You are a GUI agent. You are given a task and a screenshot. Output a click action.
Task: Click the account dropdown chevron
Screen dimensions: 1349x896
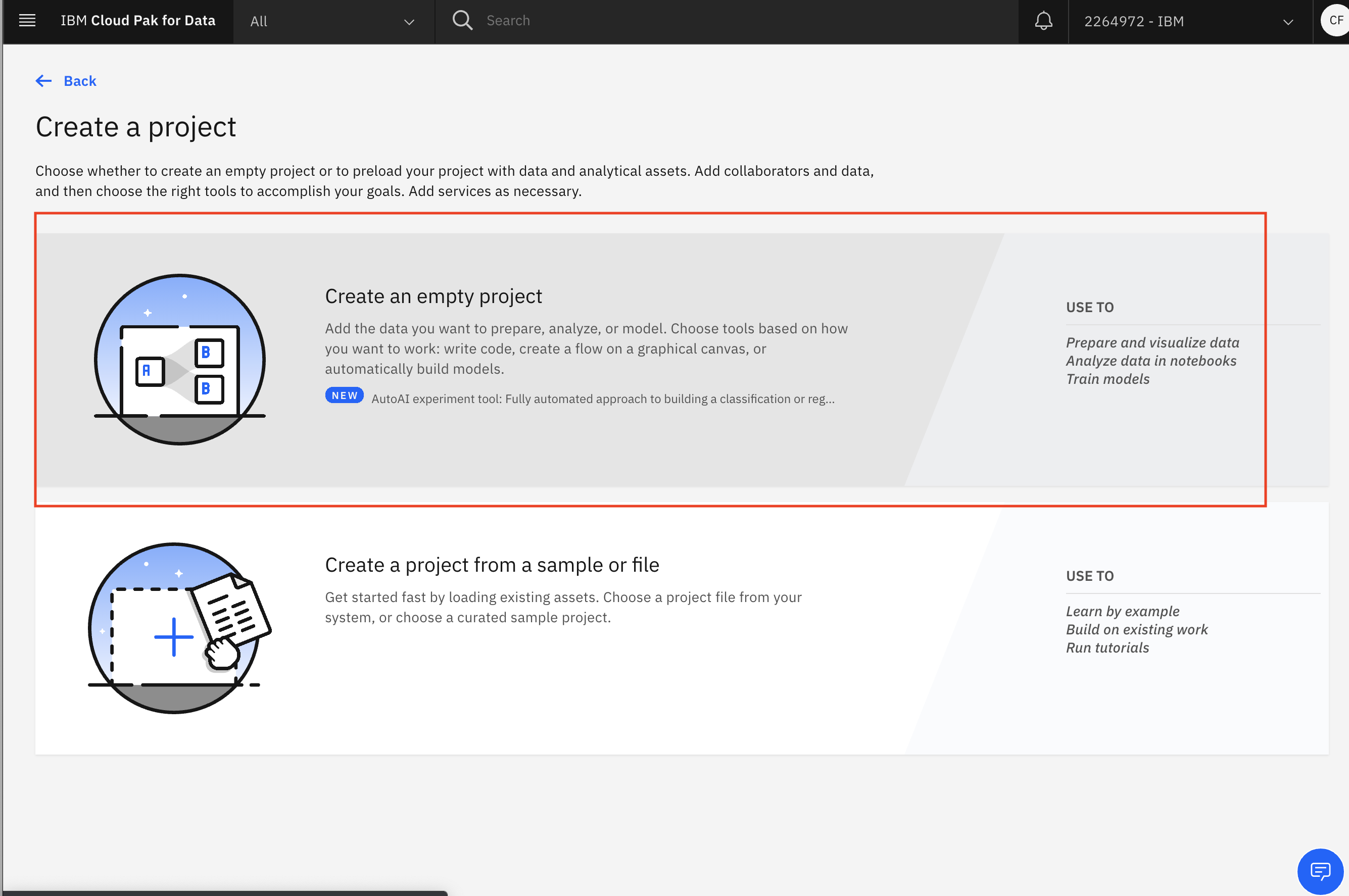(1288, 22)
